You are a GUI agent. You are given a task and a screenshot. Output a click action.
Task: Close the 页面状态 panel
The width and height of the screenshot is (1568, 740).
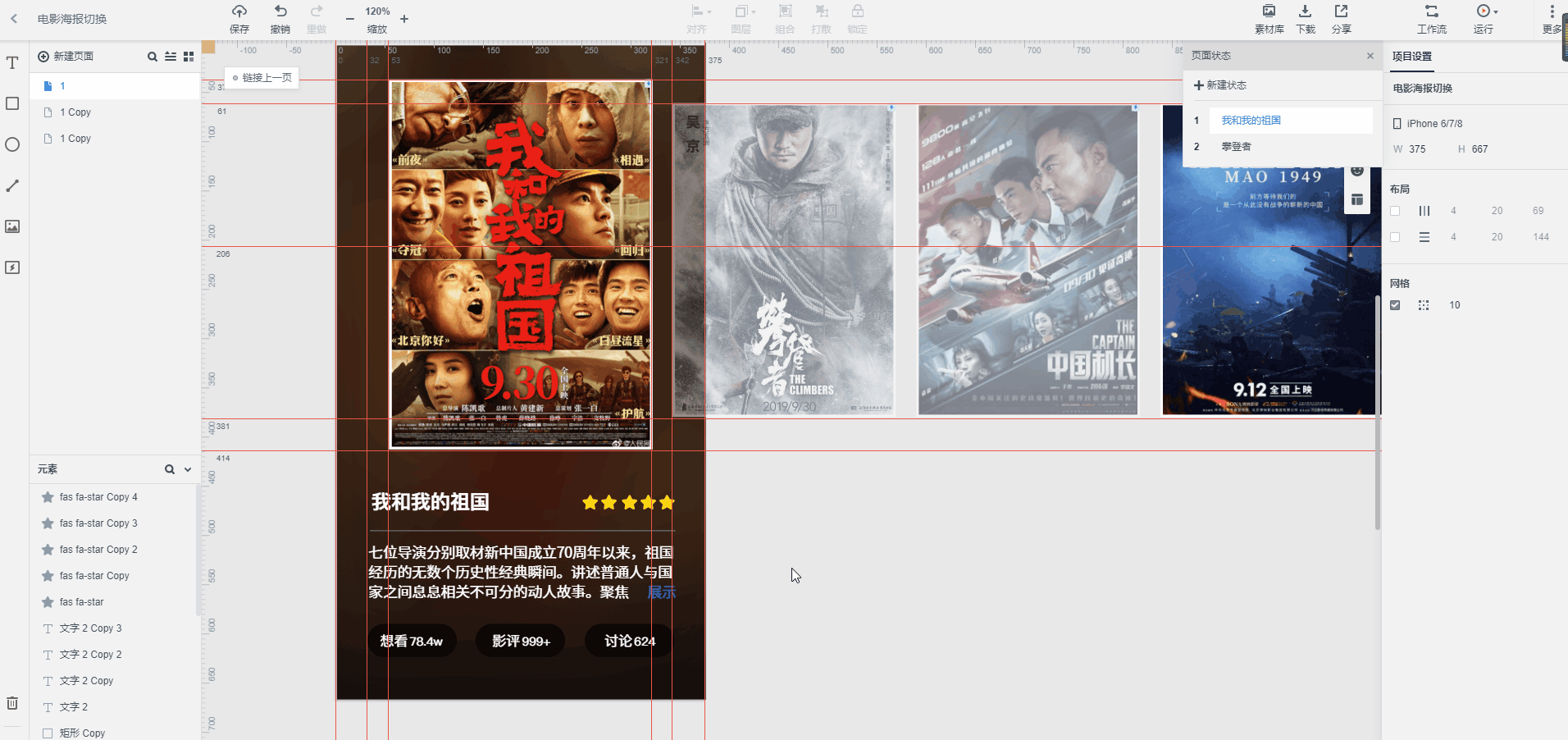1370,56
